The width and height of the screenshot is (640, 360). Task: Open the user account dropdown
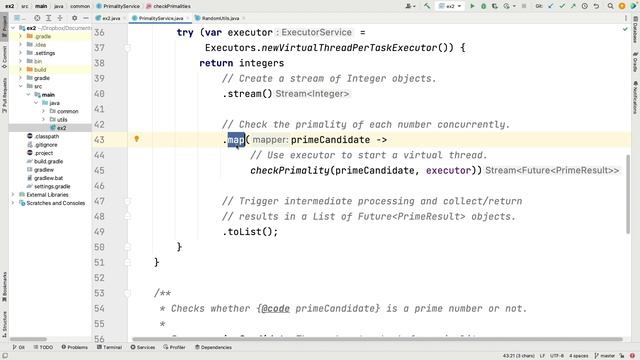(410, 6)
